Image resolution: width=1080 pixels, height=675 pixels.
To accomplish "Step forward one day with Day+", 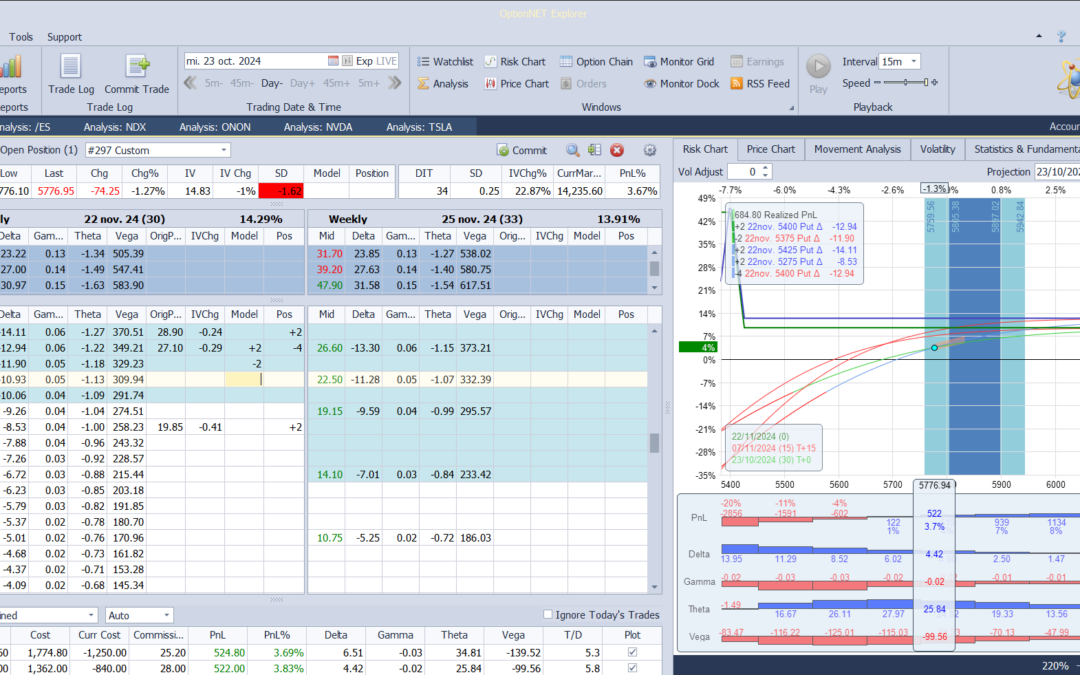I will [302, 83].
